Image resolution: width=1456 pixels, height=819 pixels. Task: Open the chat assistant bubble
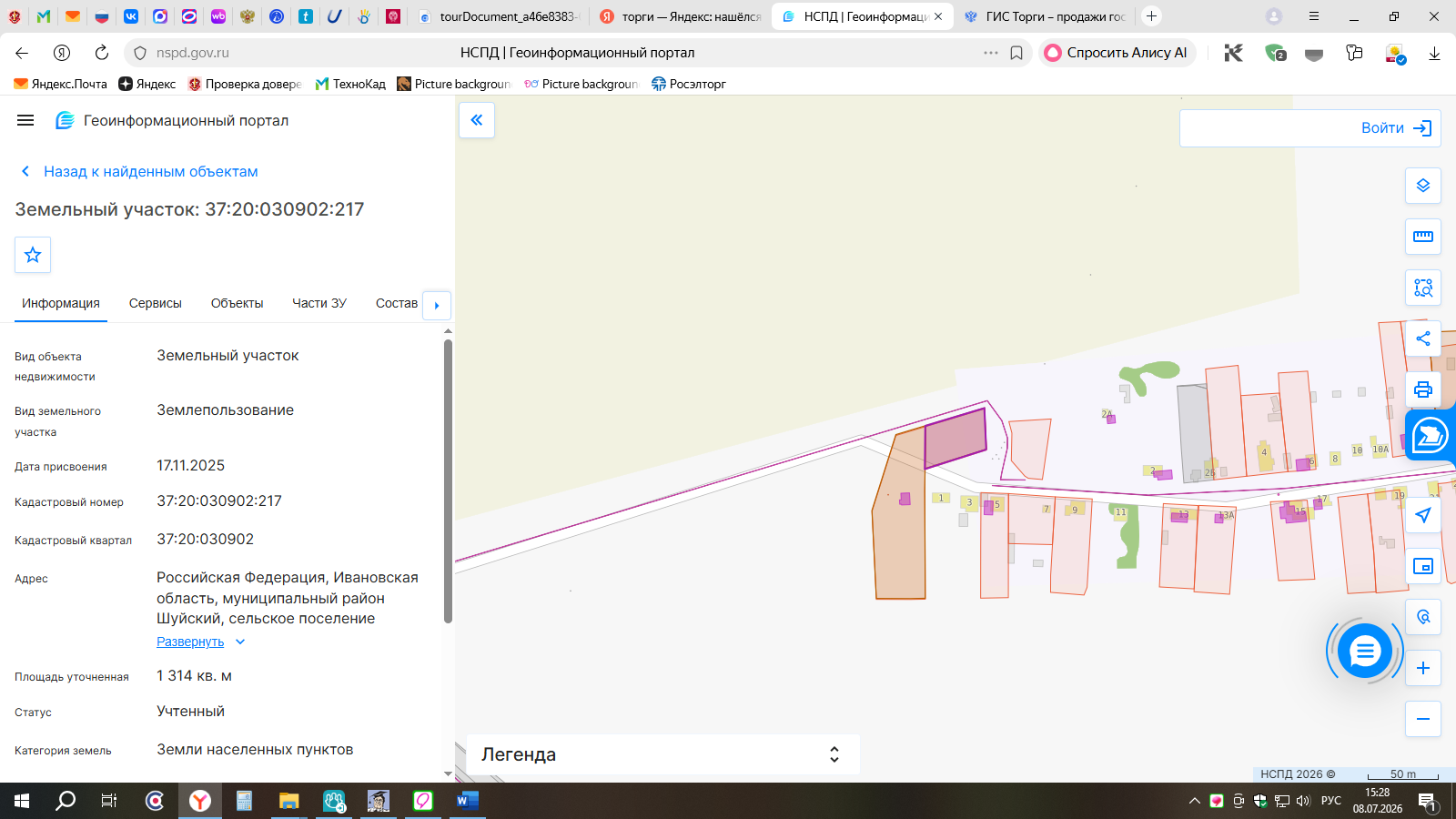tap(1364, 651)
